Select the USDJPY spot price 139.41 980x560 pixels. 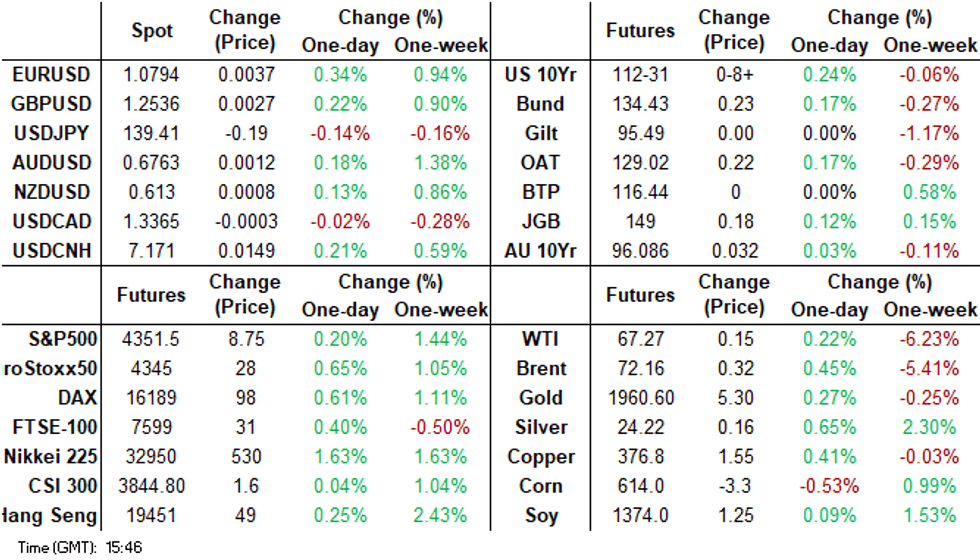click(151, 133)
